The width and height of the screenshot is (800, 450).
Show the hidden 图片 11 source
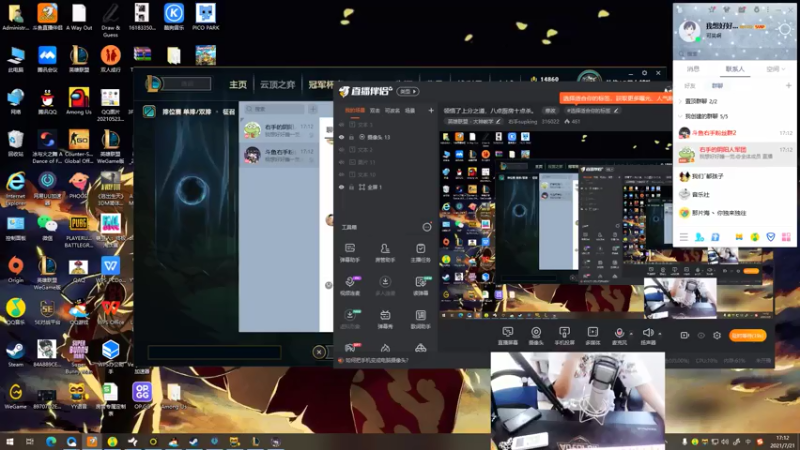pos(341,162)
